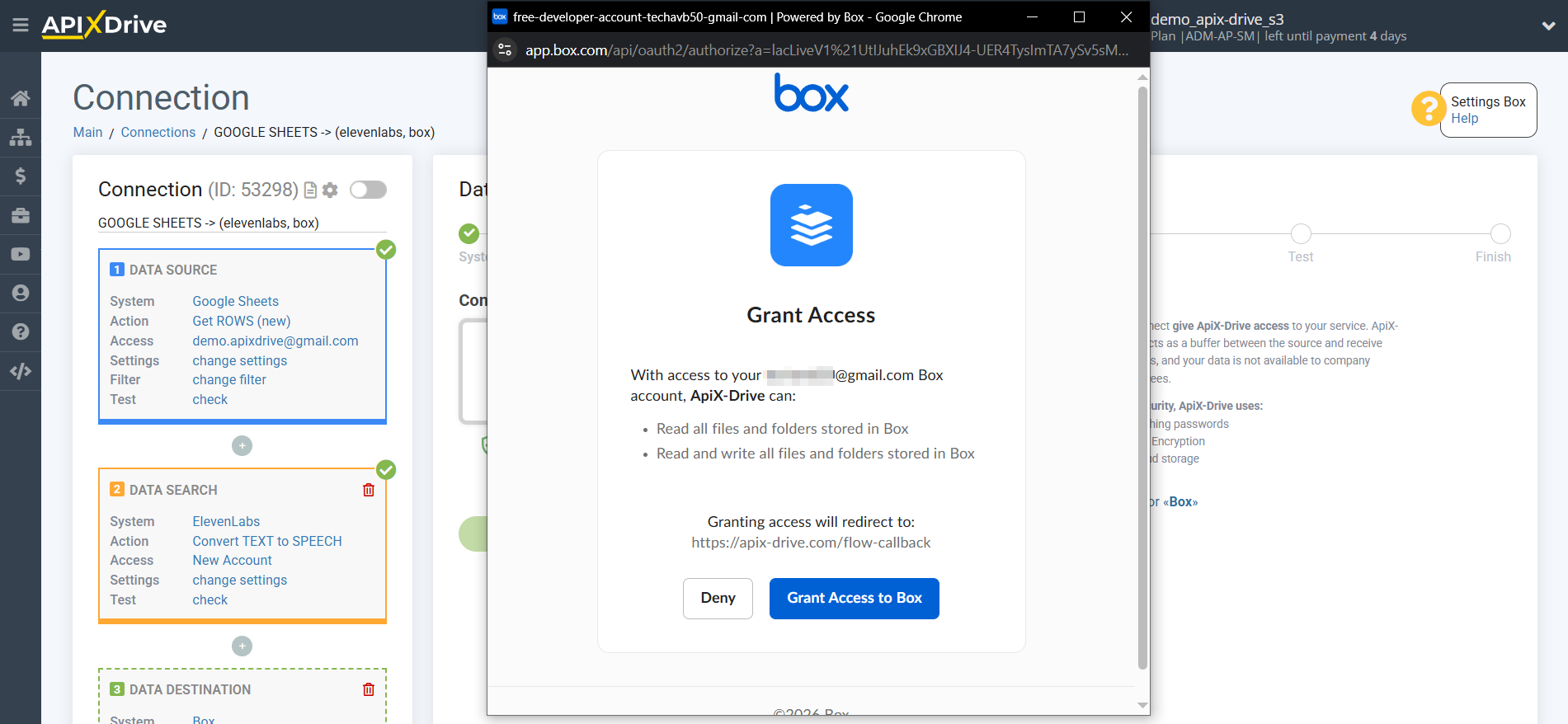The height and width of the screenshot is (724, 1568).
Task: Maximize the Box popup window
Action: tap(1079, 16)
